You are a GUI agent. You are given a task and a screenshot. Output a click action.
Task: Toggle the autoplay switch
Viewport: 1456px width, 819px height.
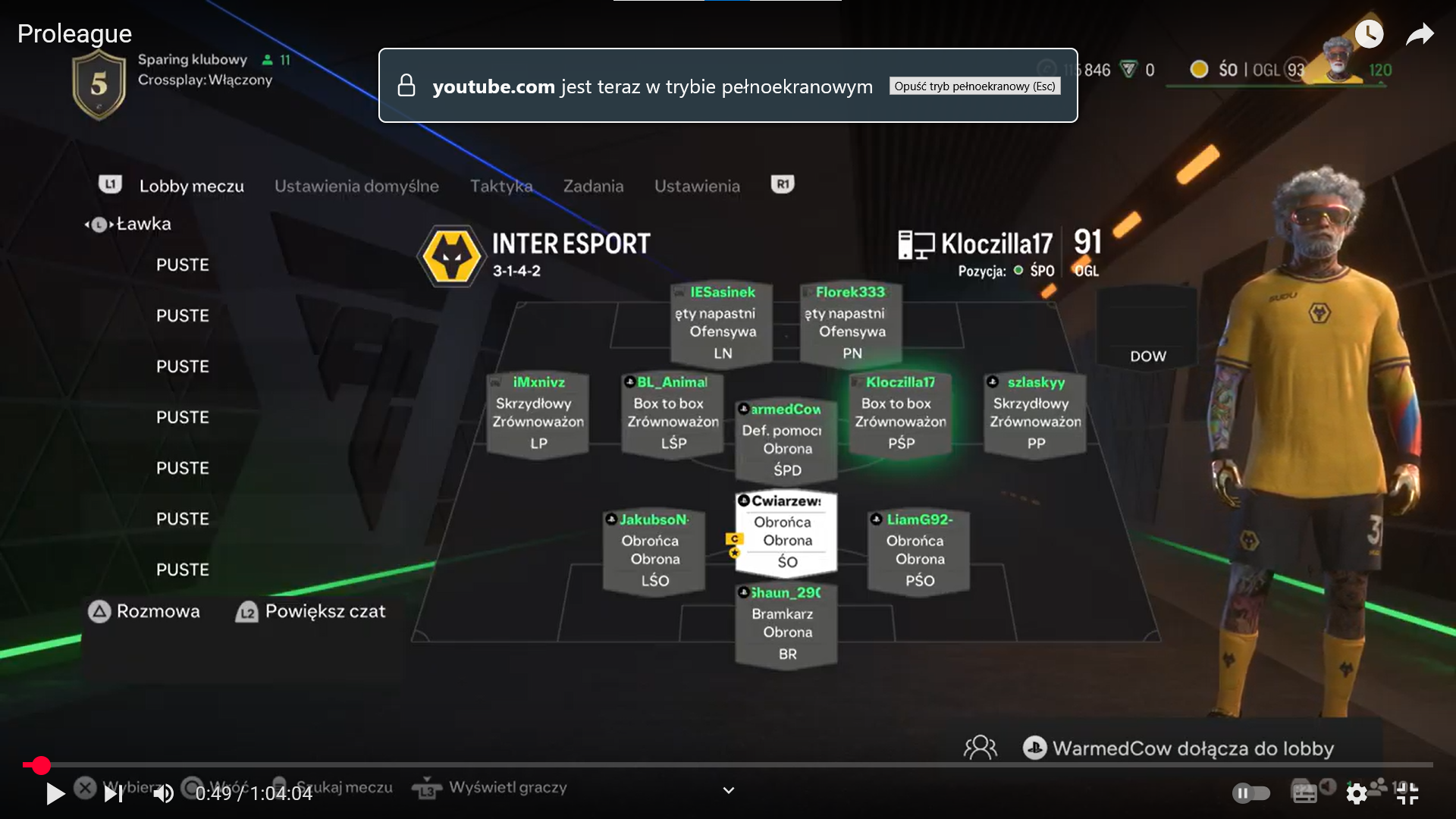point(1251,794)
